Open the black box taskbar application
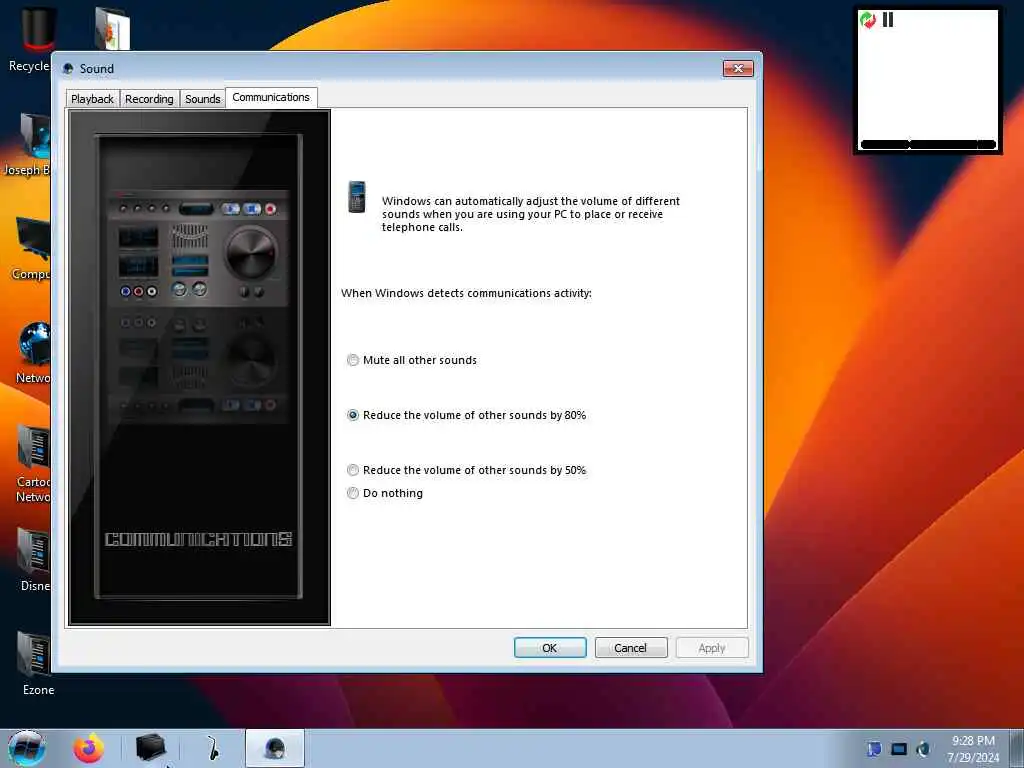This screenshot has width=1024, height=768. (x=150, y=747)
